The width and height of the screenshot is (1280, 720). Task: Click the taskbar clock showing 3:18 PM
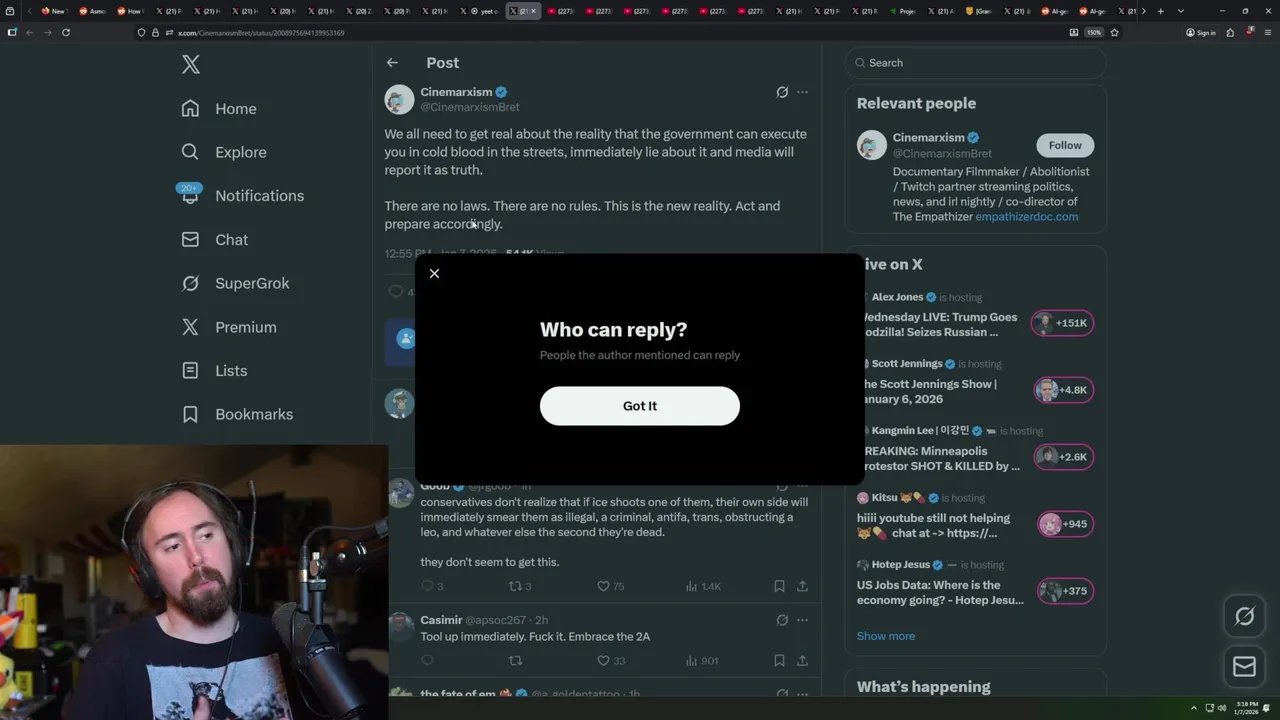1245,708
